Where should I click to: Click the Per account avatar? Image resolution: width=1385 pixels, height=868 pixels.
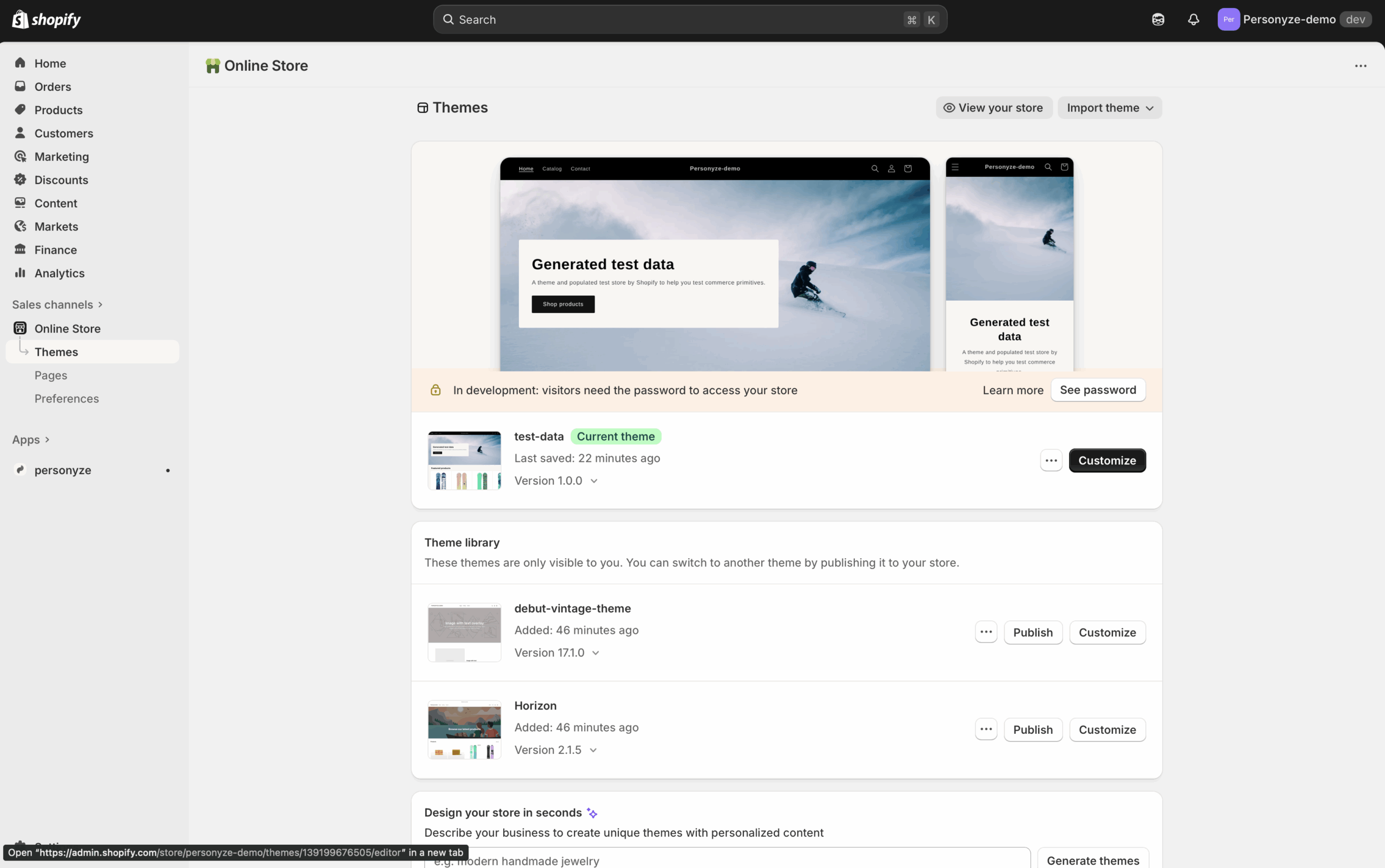tap(1228, 19)
